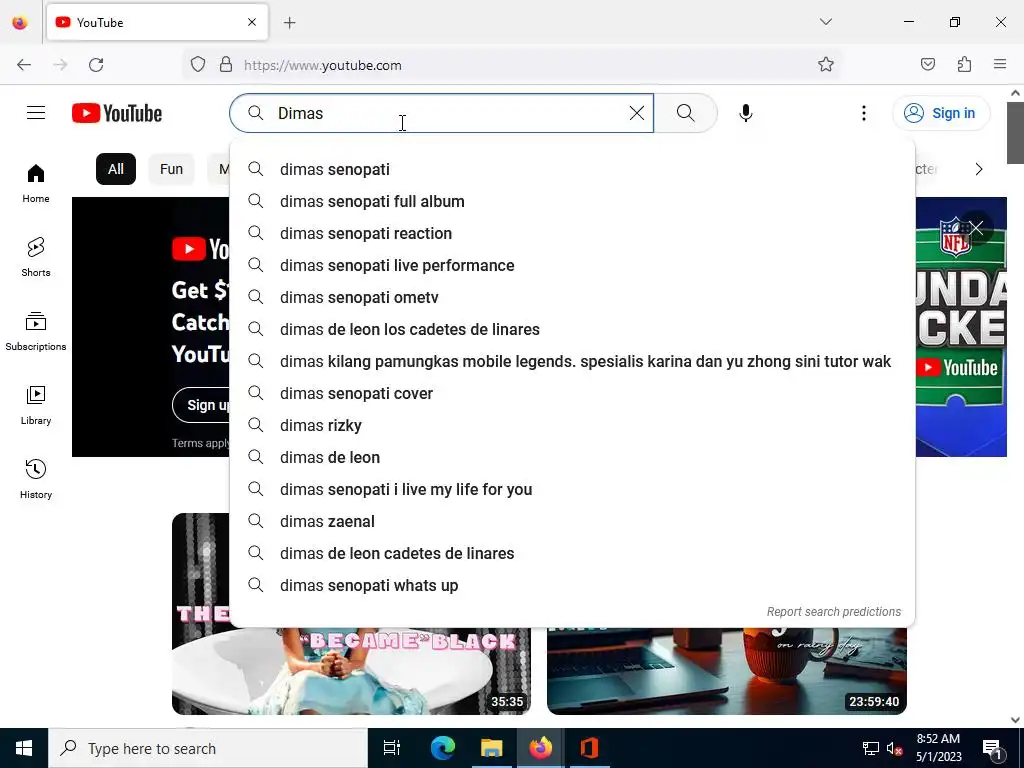This screenshot has width=1024, height=768.
Task: Go back with the browser back arrow
Action: coord(24,65)
